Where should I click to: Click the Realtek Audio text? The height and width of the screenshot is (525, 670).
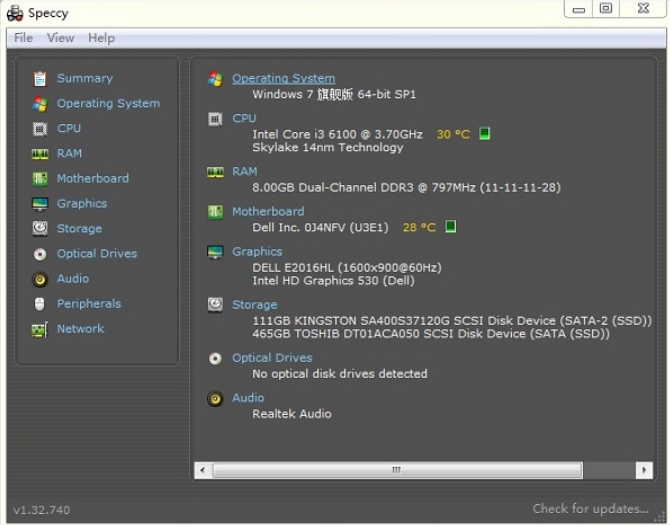click(x=292, y=414)
